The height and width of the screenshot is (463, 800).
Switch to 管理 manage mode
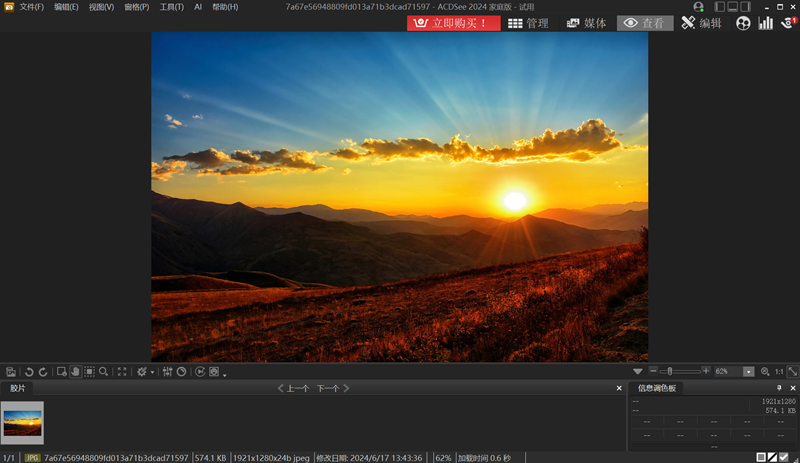click(x=529, y=23)
